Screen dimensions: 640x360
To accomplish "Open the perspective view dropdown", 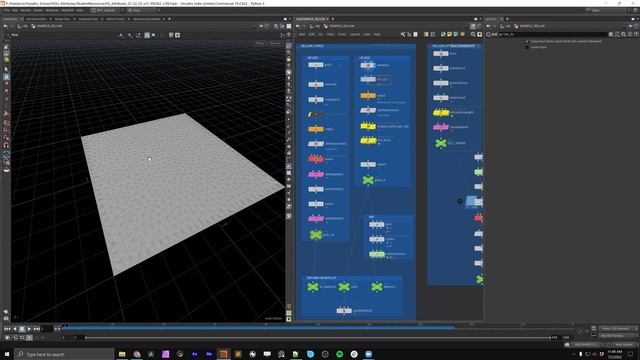I will coord(260,43).
